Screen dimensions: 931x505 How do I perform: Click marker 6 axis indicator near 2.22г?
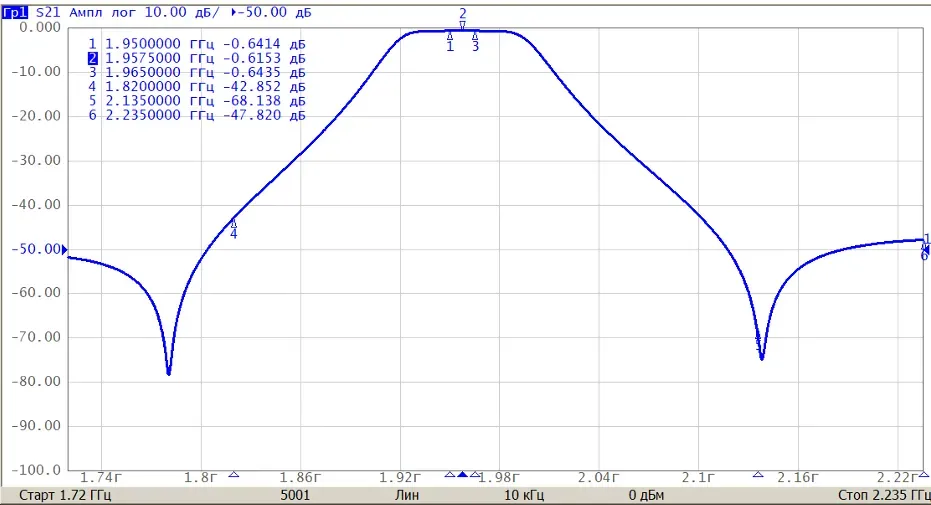(x=924, y=474)
